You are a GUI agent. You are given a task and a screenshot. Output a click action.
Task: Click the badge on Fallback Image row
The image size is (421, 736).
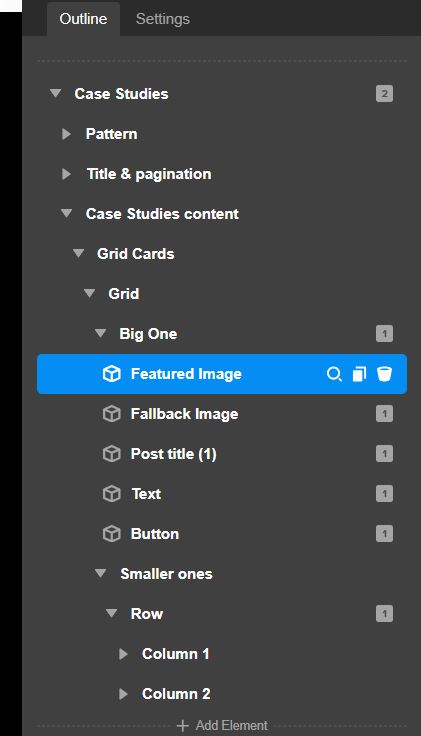(384, 414)
